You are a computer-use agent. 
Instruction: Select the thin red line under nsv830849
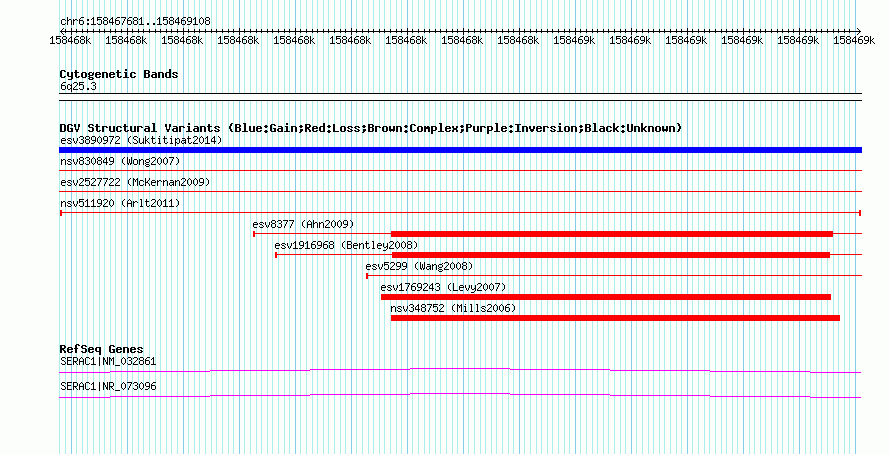[460, 170]
